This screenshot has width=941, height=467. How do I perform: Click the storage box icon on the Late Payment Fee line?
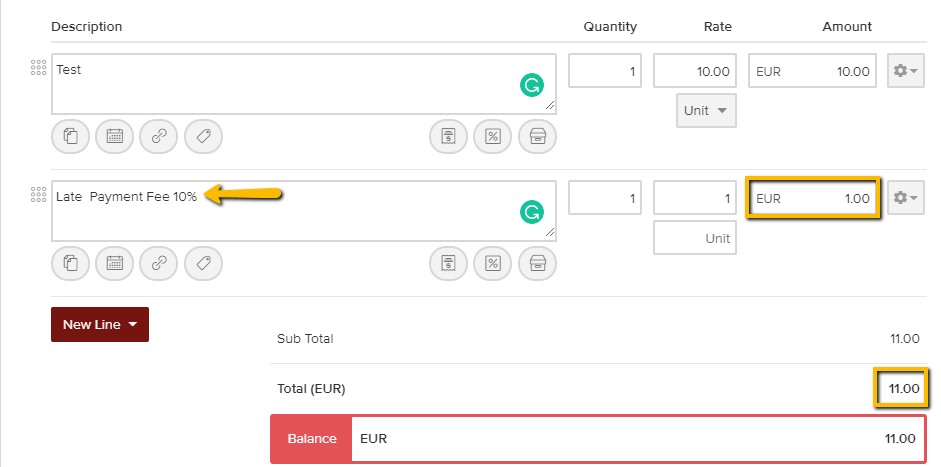537,263
